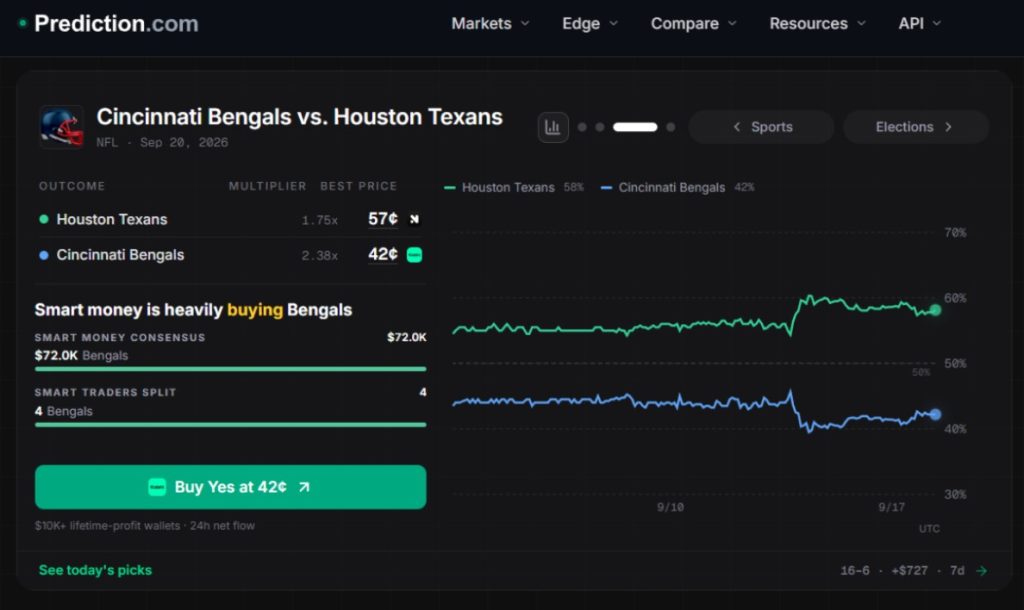
Task: Click the Cincinnati Bengals outcome row
Action: [x=231, y=255]
